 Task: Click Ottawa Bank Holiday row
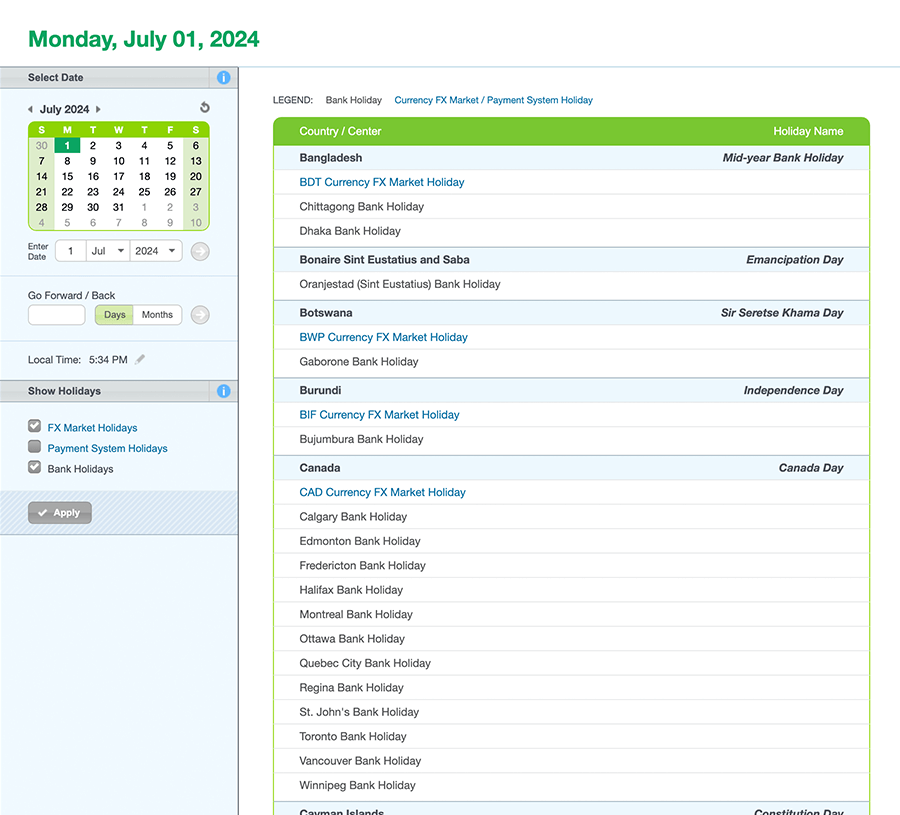click(571, 638)
